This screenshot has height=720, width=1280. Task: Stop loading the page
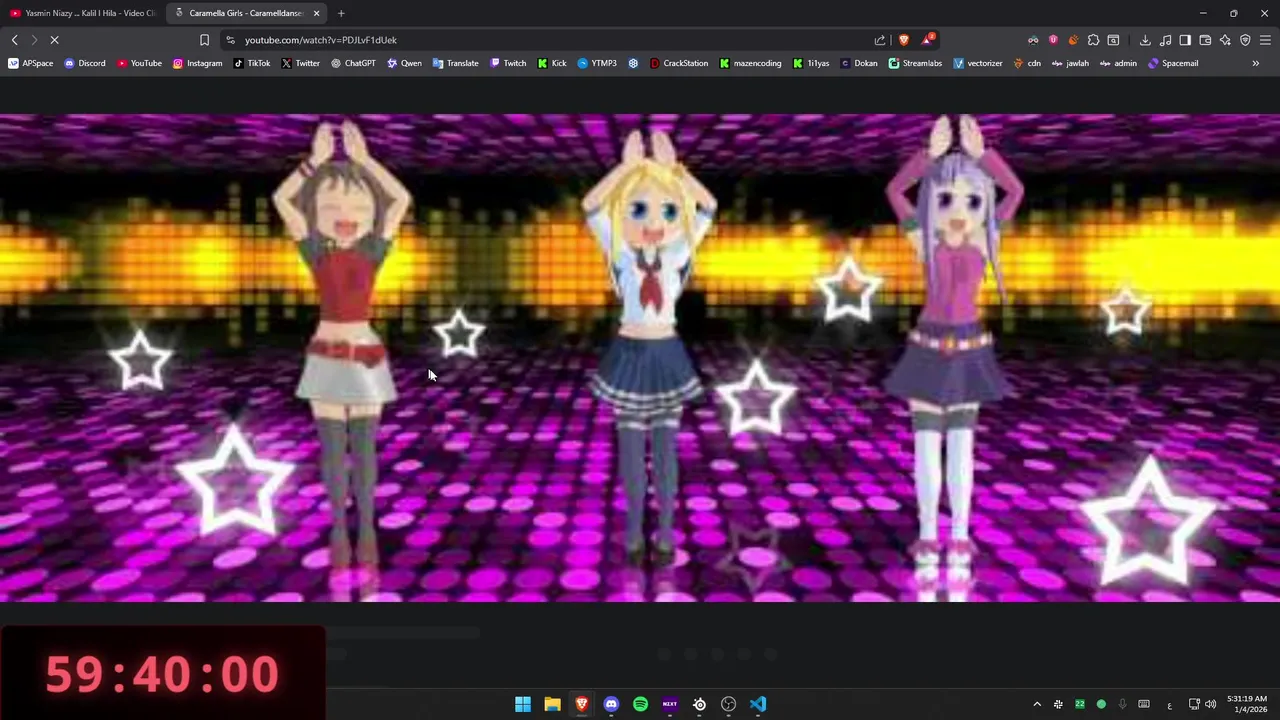55,40
